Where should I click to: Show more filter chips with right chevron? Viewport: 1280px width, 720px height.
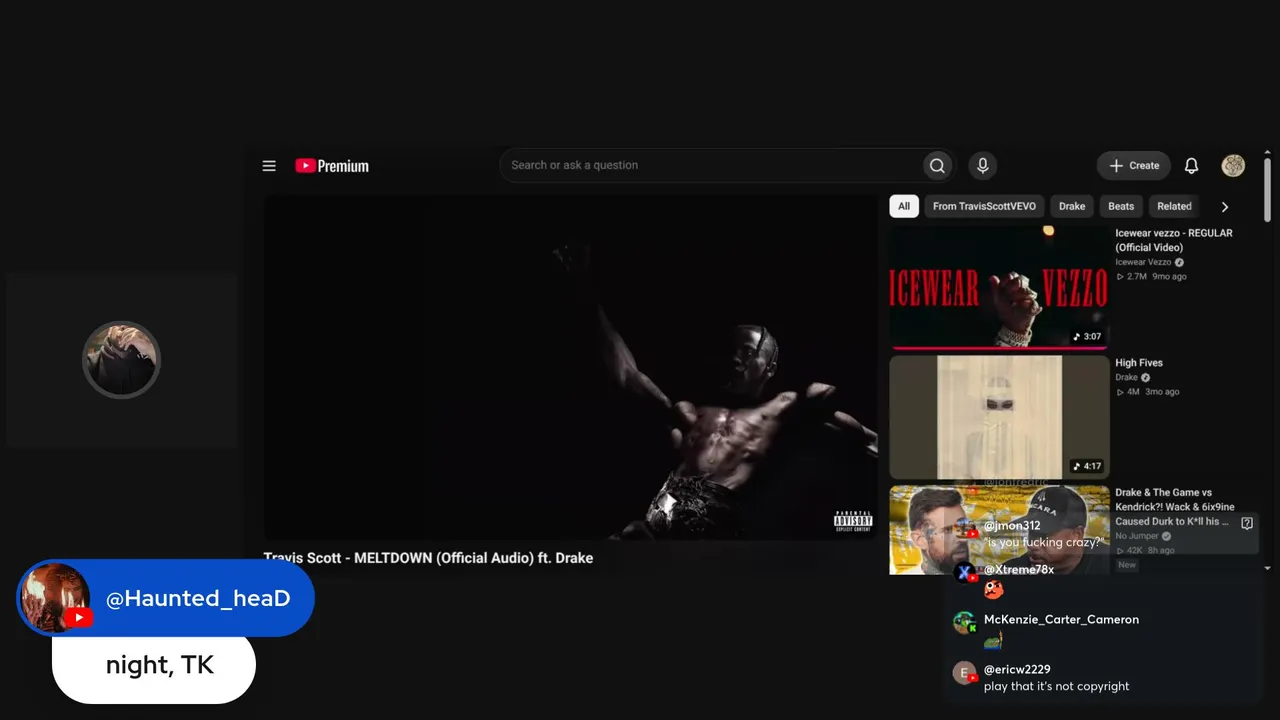point(1225,207)
